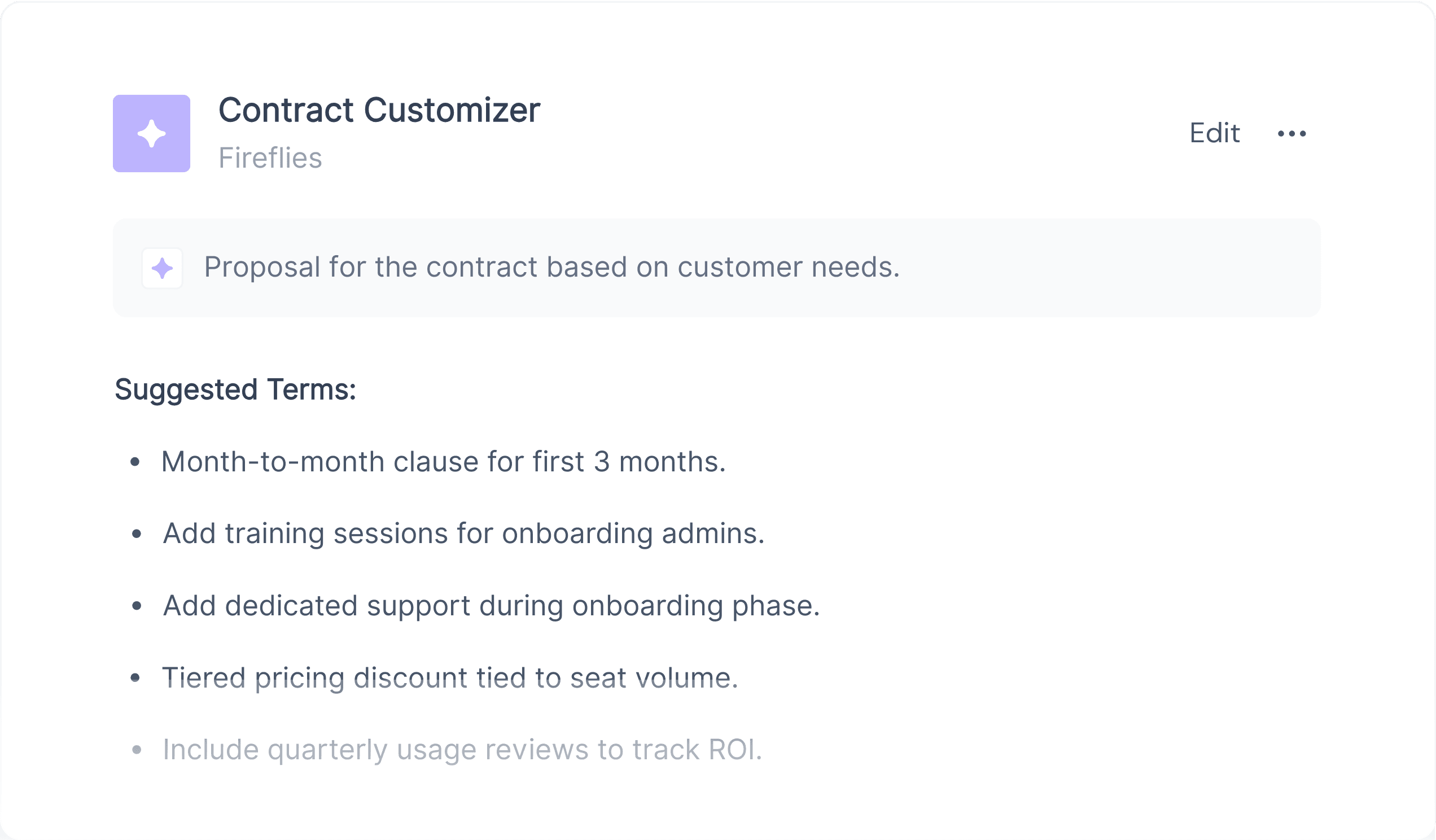Click bullet before Add training sessions
Viewport: 1436px width, 840px height.
tap(136, 534)
